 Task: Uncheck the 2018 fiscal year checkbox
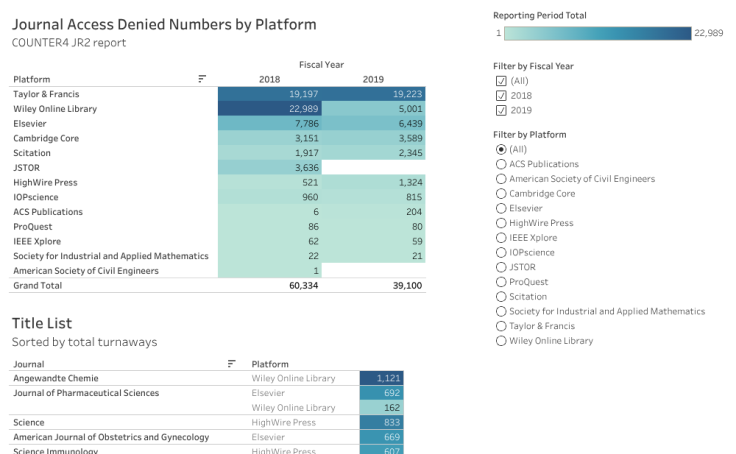tap(501, 96)
